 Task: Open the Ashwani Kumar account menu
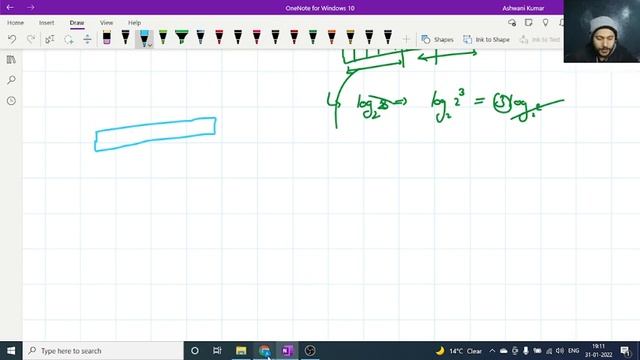click(523, 8)
